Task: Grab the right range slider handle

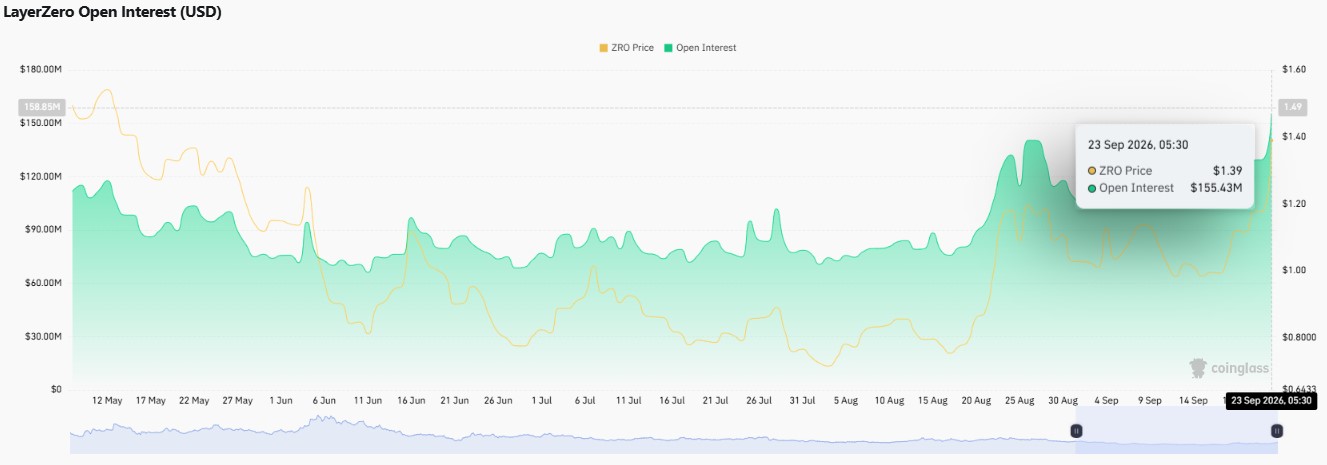Action: tap(1277, 431)
